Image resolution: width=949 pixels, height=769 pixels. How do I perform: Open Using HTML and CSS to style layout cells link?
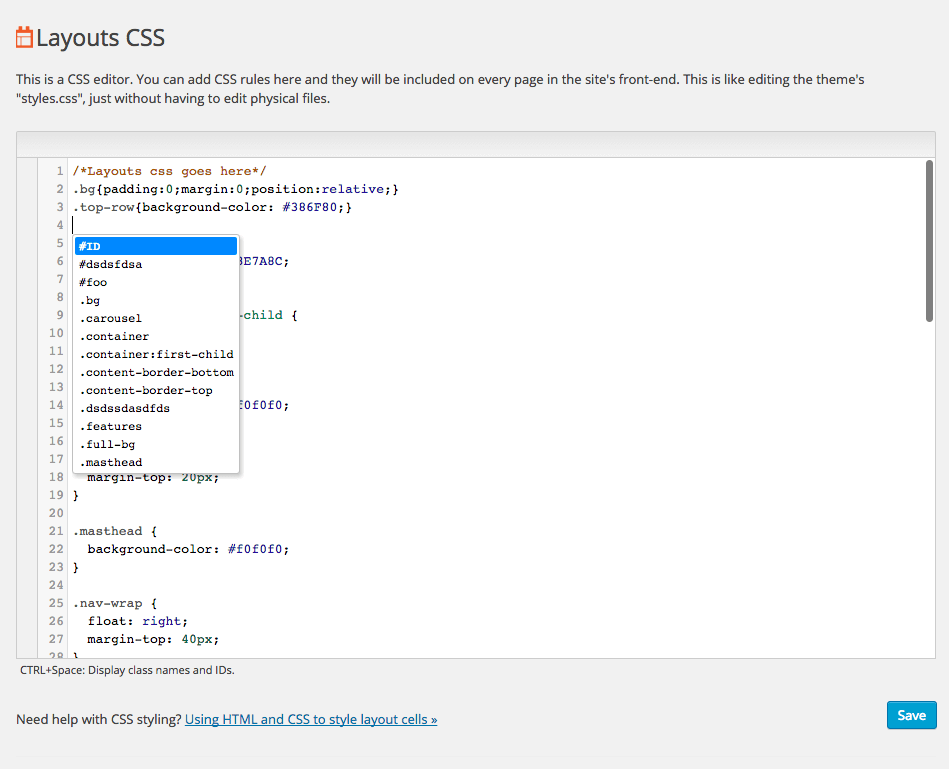pos(311,719)
